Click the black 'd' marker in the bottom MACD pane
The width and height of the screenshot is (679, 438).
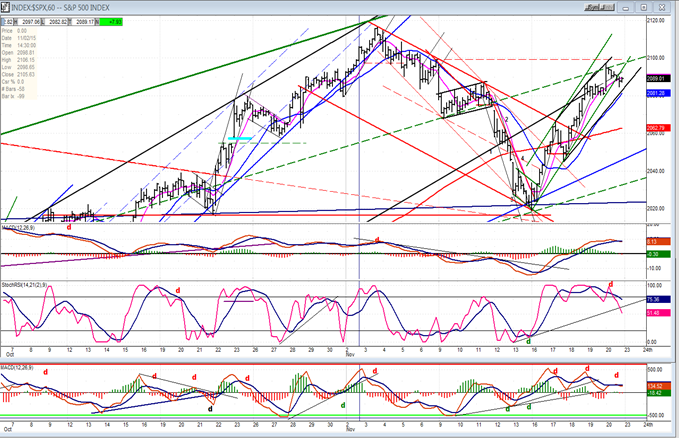(210, 409)
